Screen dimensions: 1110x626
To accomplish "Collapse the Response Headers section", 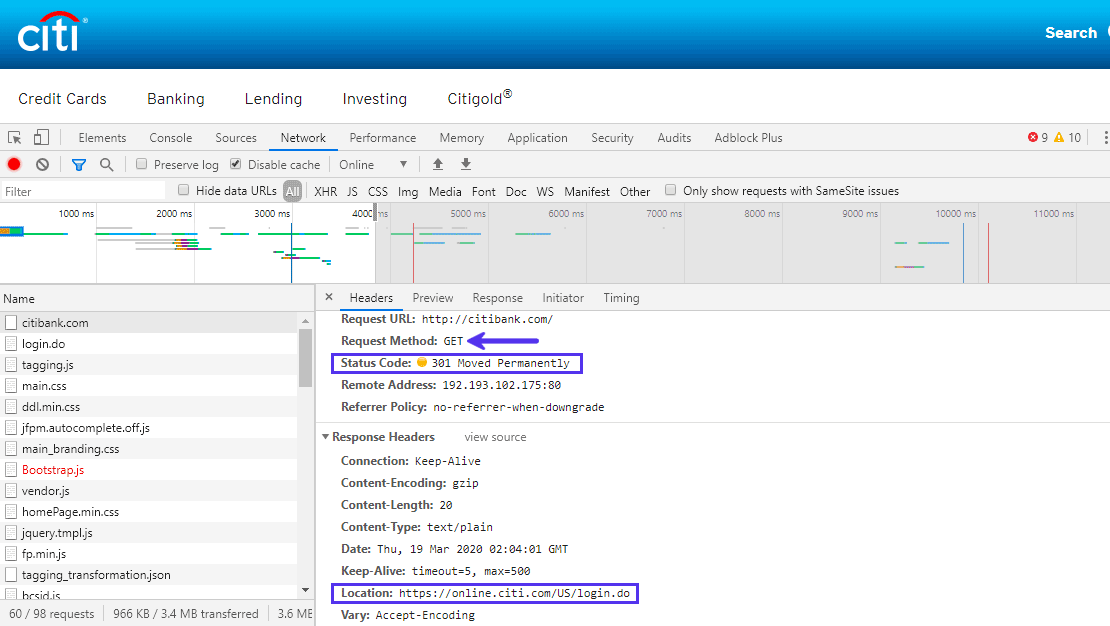I will click(325, 436).
